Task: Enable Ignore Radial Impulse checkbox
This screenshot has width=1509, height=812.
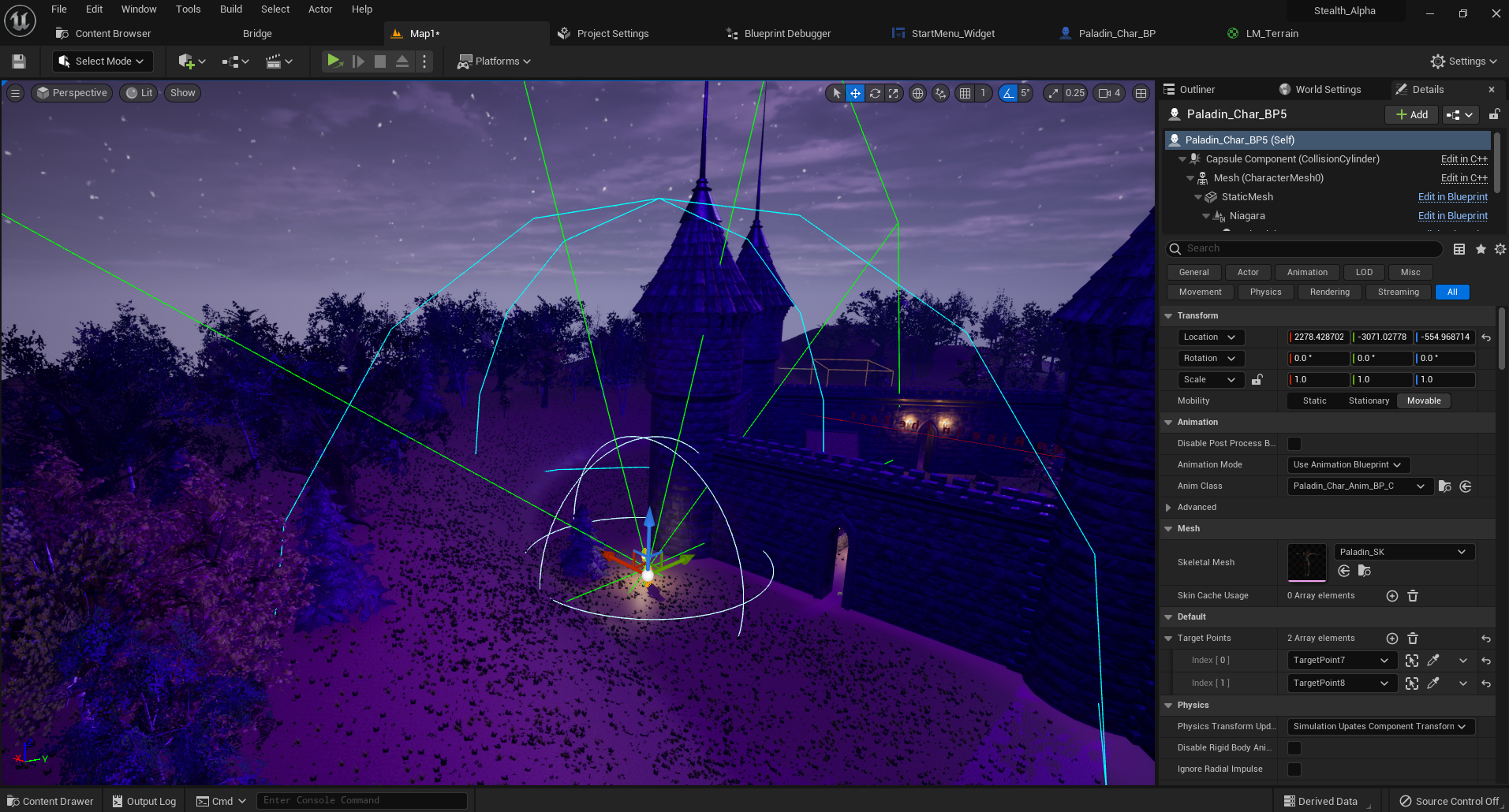Action: tap(1294, 769)
